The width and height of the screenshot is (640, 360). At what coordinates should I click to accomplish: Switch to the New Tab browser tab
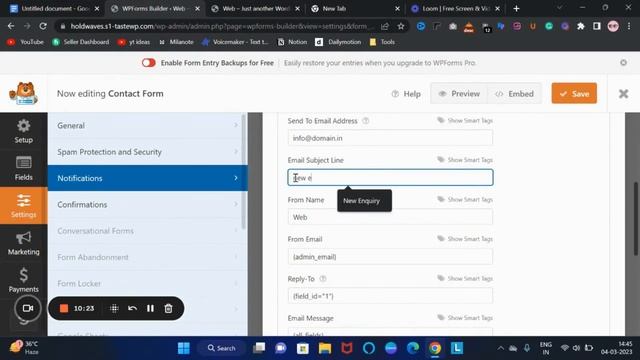coord(355,9)
